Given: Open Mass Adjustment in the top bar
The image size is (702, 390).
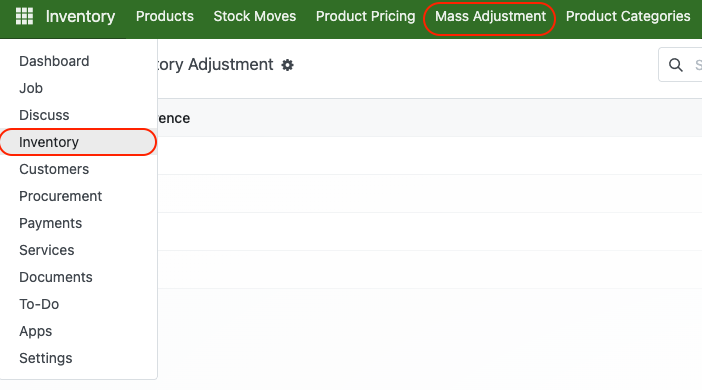Looking at the screenshot, I should [490, 17].
